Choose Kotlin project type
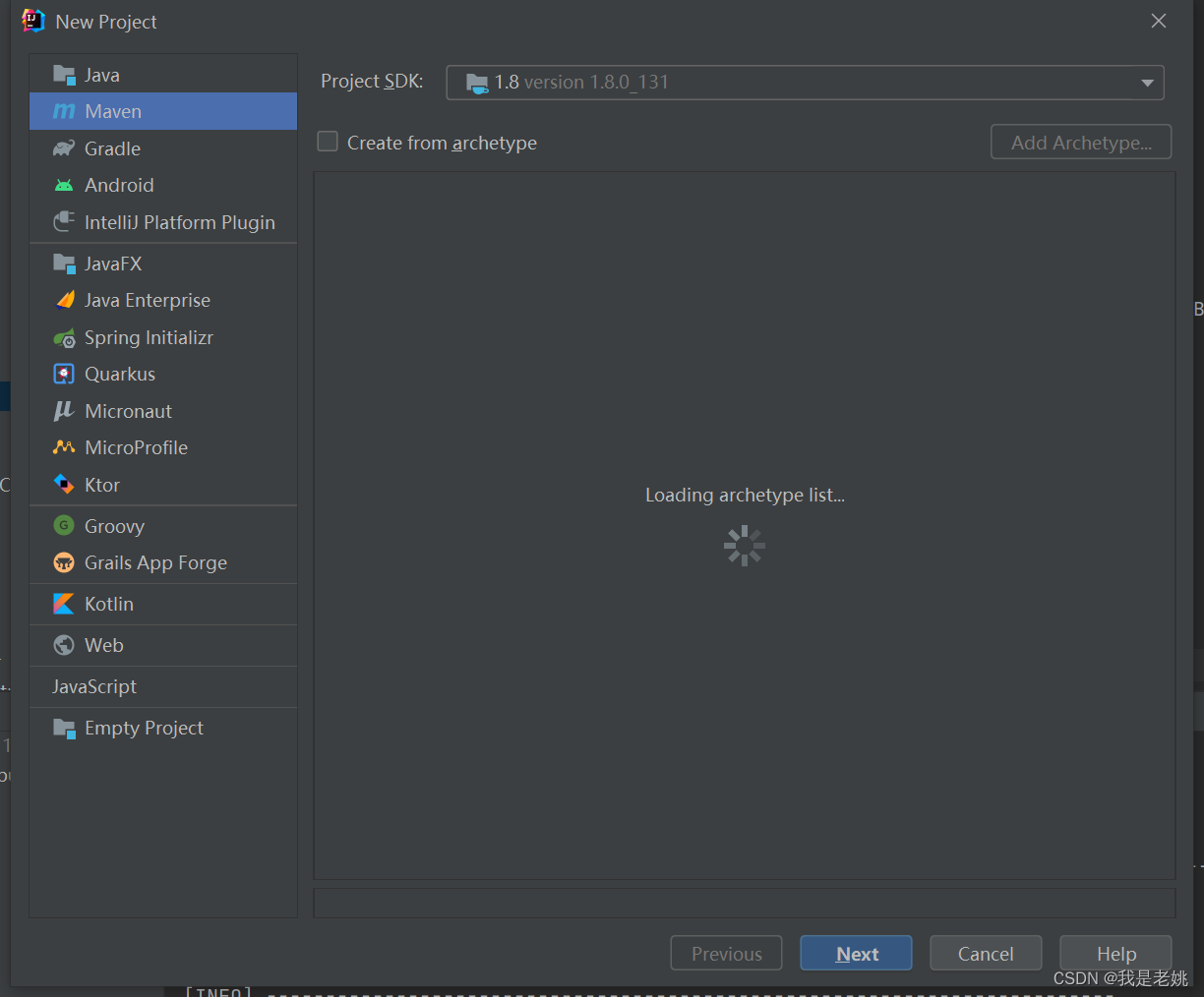 pos(163,604)
